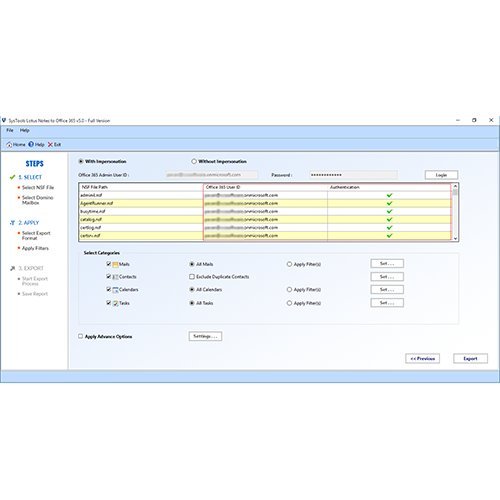Click Select Domino Mailbox step
500x500 pixels.
pos(37,200)
